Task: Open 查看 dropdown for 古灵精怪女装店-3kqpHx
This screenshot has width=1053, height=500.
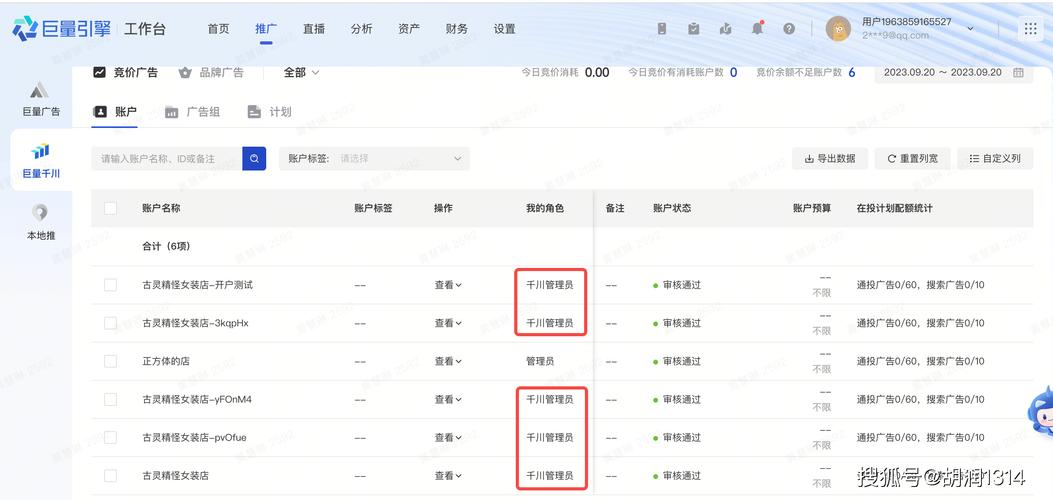Action: coord(448,323)
